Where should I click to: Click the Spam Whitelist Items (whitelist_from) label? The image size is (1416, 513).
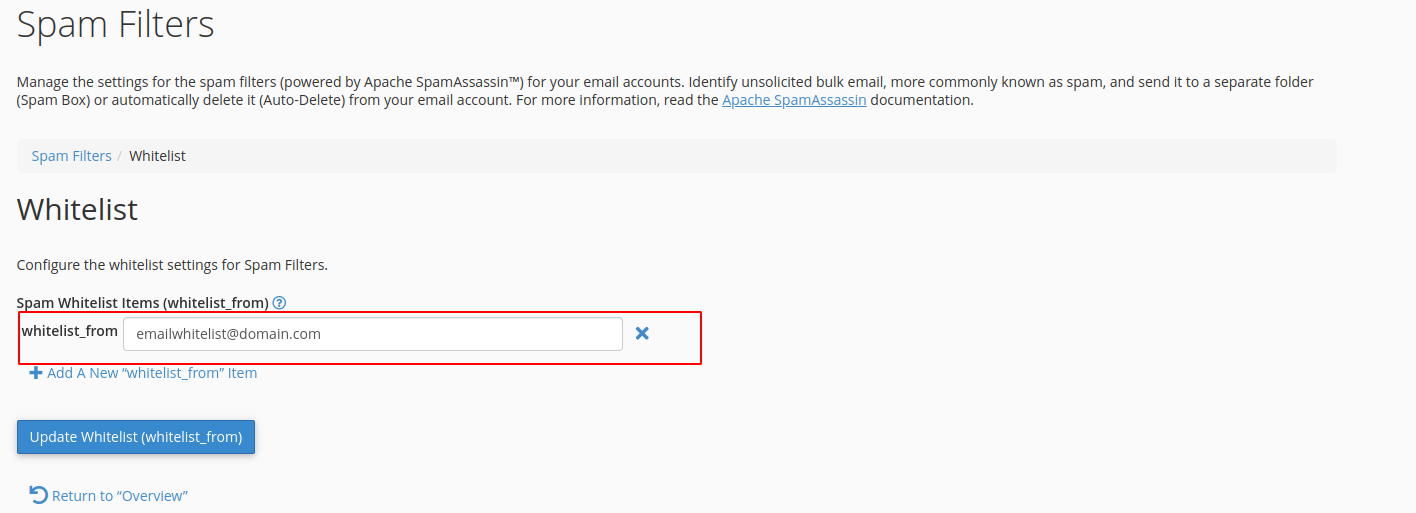pos(143,302)
